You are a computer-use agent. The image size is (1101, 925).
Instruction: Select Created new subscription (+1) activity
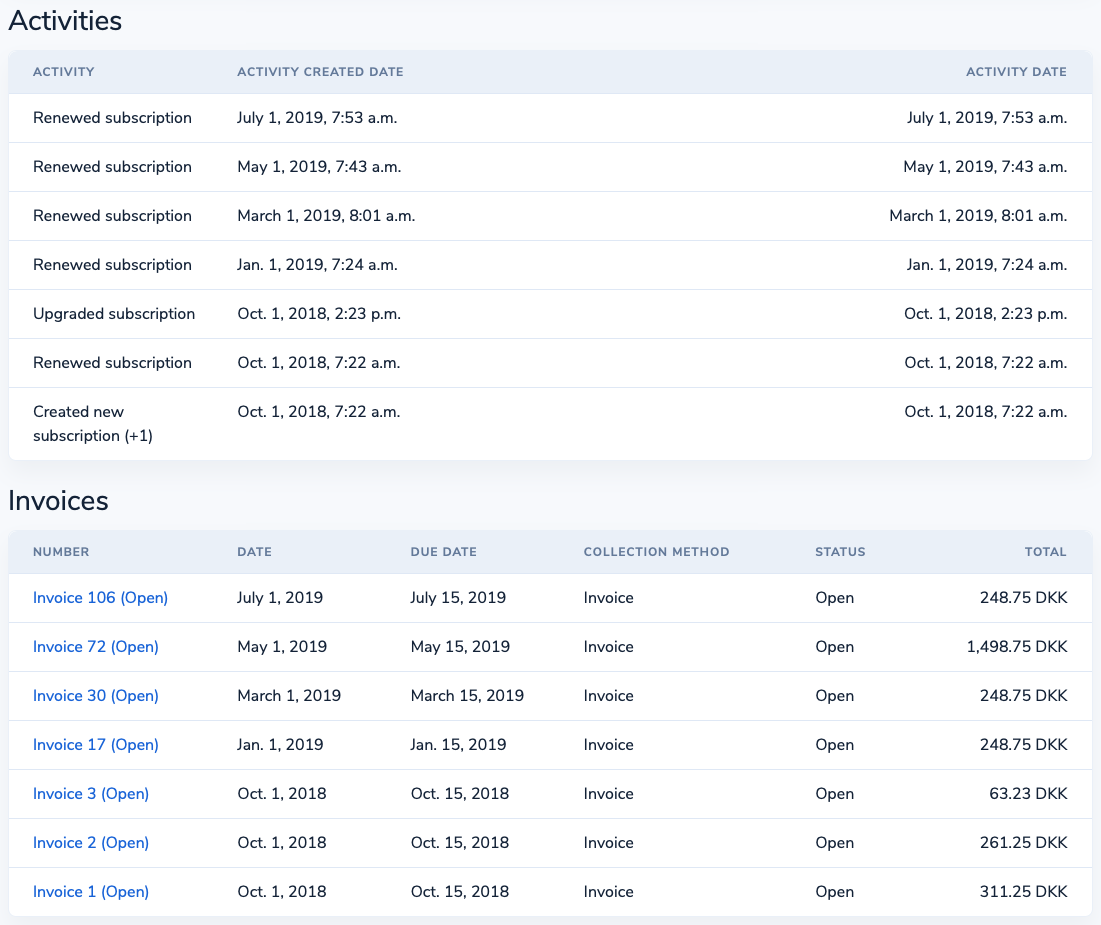pos(93,424)
